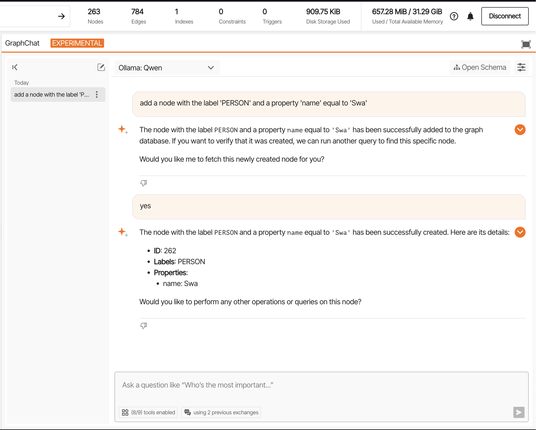This screenshot has width=536, height=430.
Task: Toggle fullscreen icon for GraphChat panel
Action: tap(526, 44)
